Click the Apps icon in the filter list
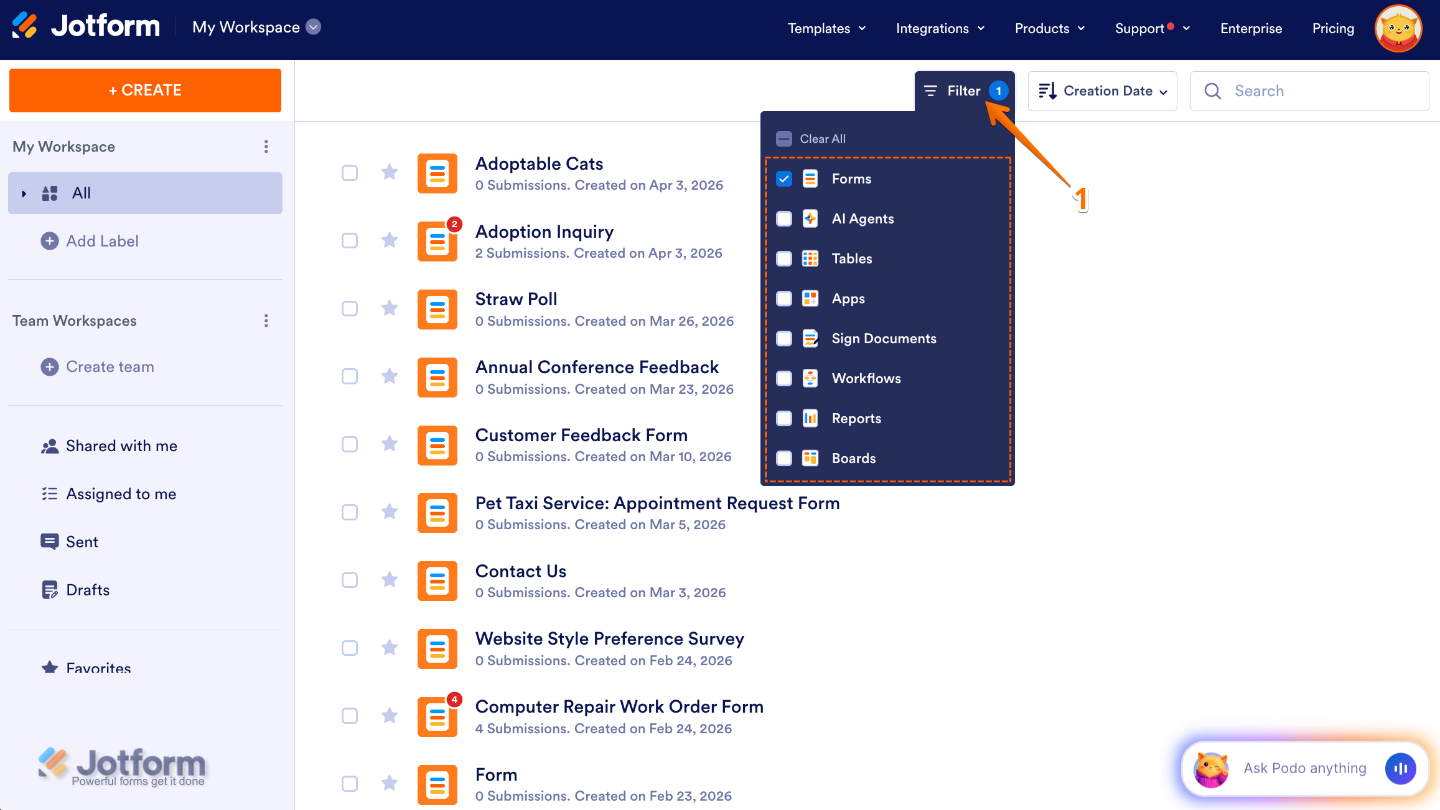Image resolution: width=1440 pixels, height=810 pixels. [x=809, y=298]
